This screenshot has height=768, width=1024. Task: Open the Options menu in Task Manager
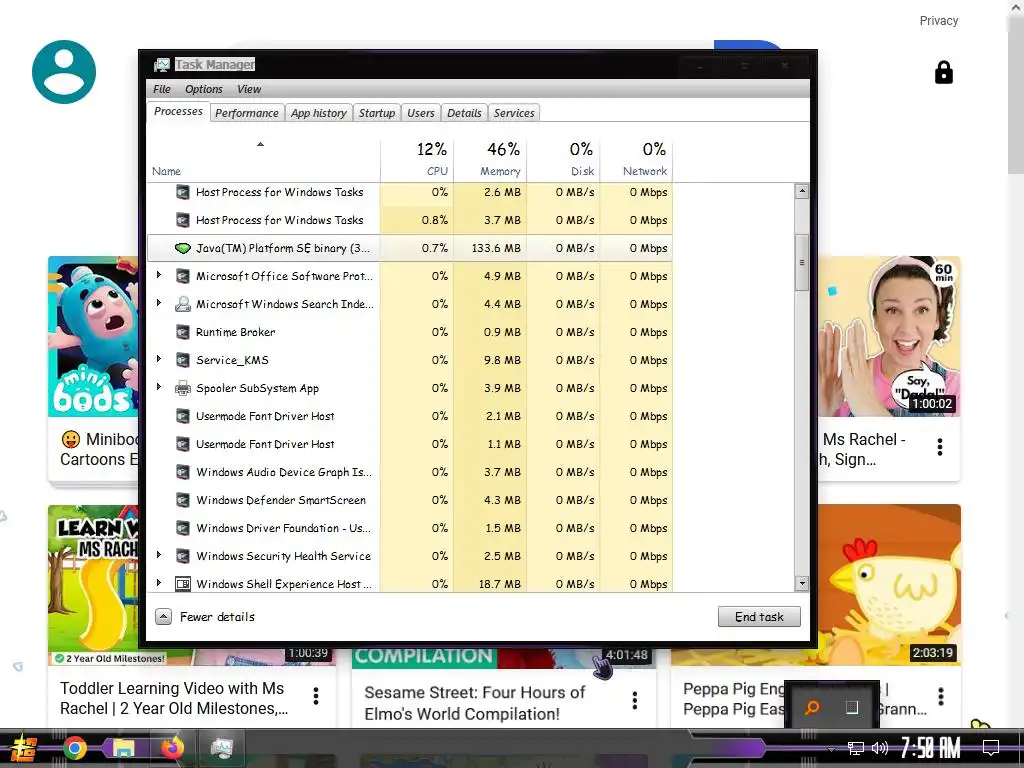[203, 89]
